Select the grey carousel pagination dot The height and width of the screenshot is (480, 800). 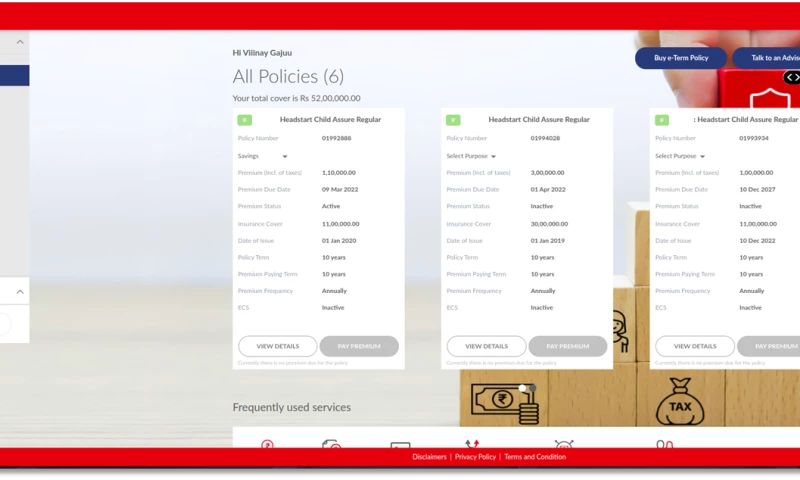[x=533, y=388]
